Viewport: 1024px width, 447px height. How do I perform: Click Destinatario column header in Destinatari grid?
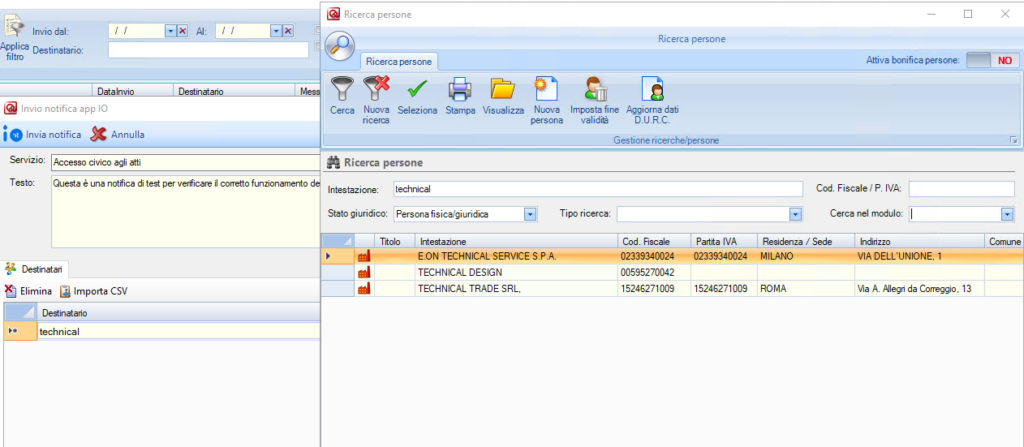click(x=179, y=313)
